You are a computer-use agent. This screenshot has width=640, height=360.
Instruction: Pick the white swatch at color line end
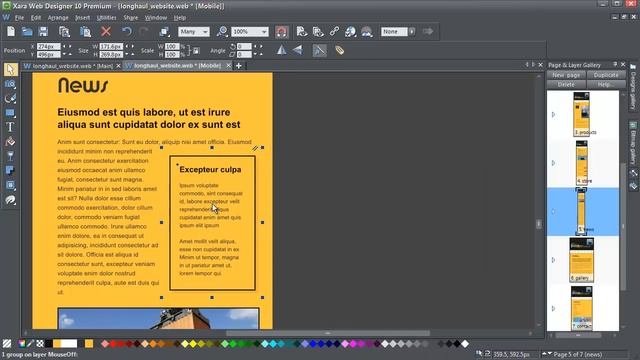coord(465,344)
